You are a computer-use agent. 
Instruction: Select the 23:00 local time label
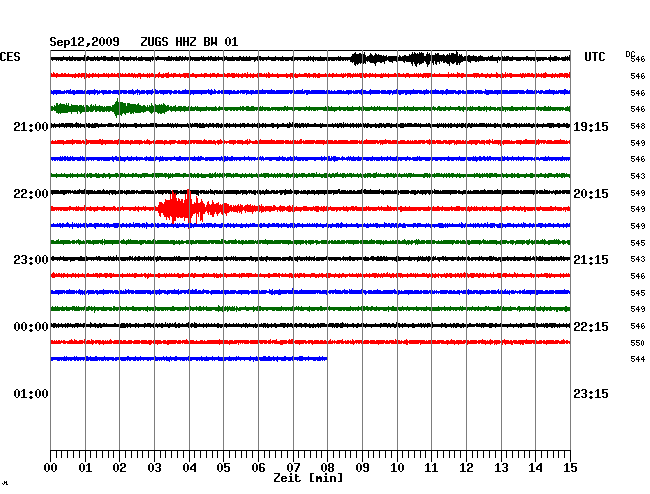point(31,260)
